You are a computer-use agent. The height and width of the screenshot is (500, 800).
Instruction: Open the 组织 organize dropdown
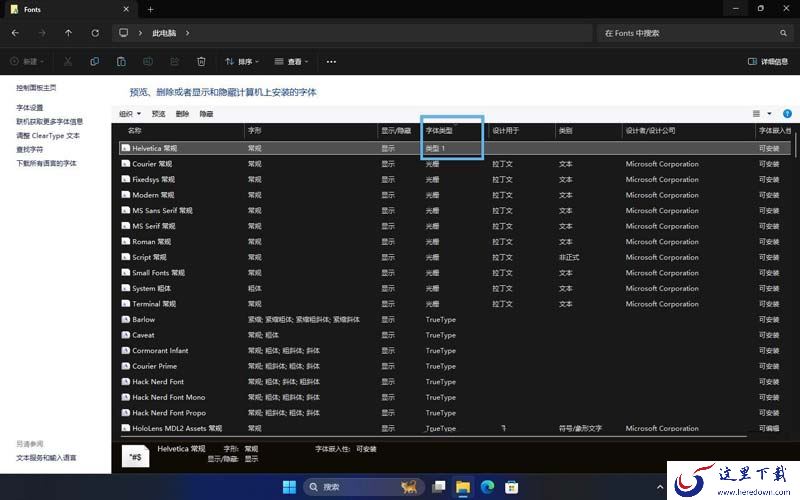130,114
